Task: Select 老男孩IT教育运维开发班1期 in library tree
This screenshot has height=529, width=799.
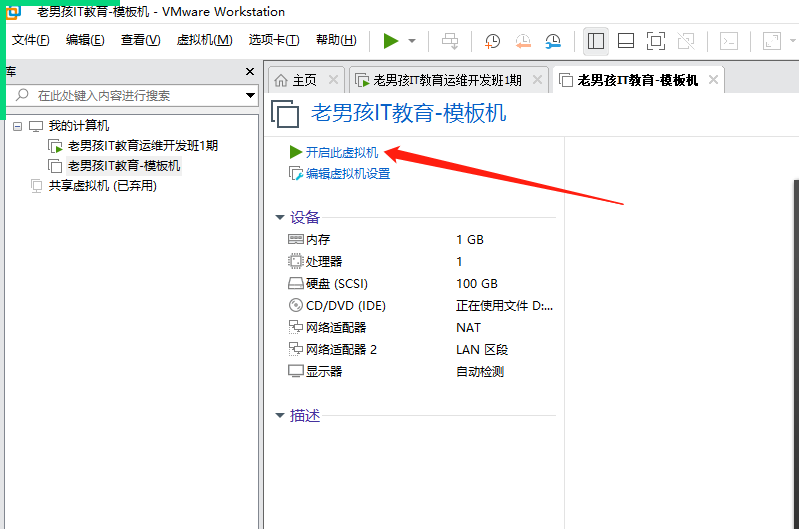Action: click(143, 146)
